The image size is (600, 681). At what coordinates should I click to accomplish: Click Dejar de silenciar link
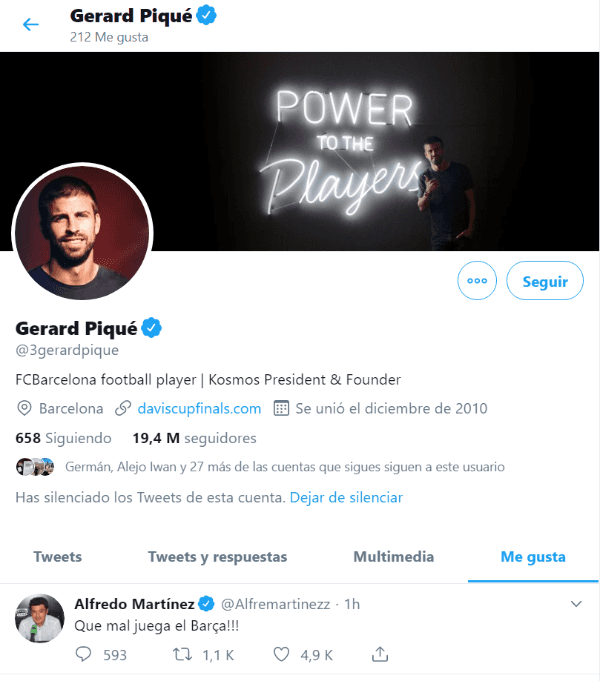click(x=346, y=497)
